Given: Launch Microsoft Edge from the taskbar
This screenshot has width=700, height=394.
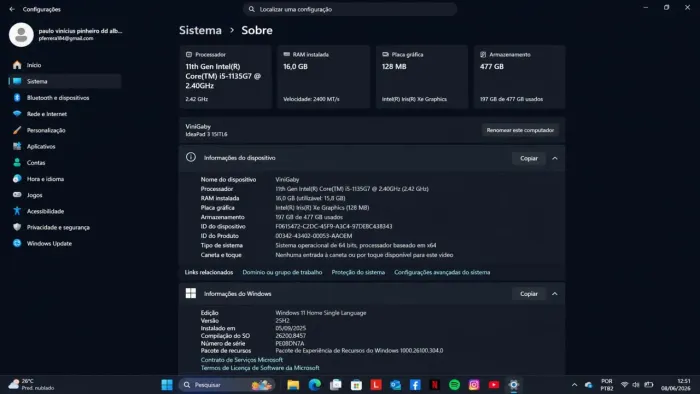Looking at the screenshot, I should click(314, 385).
